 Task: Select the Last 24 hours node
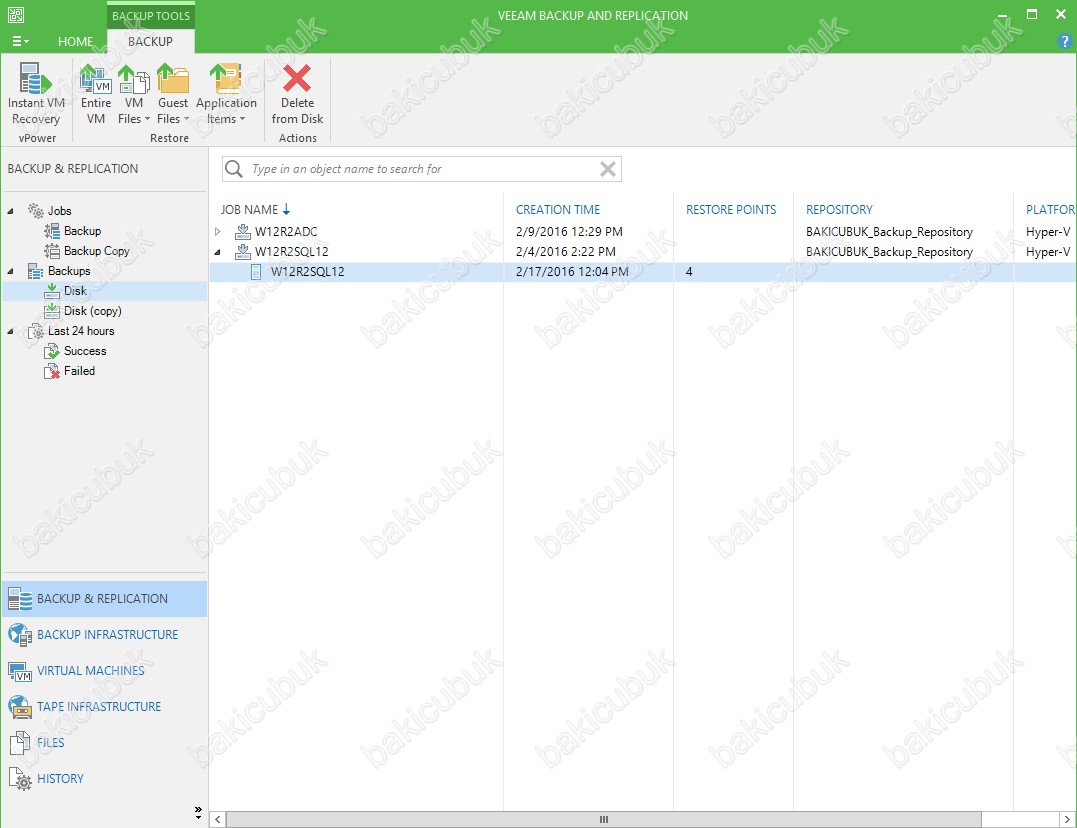point(81,331)
